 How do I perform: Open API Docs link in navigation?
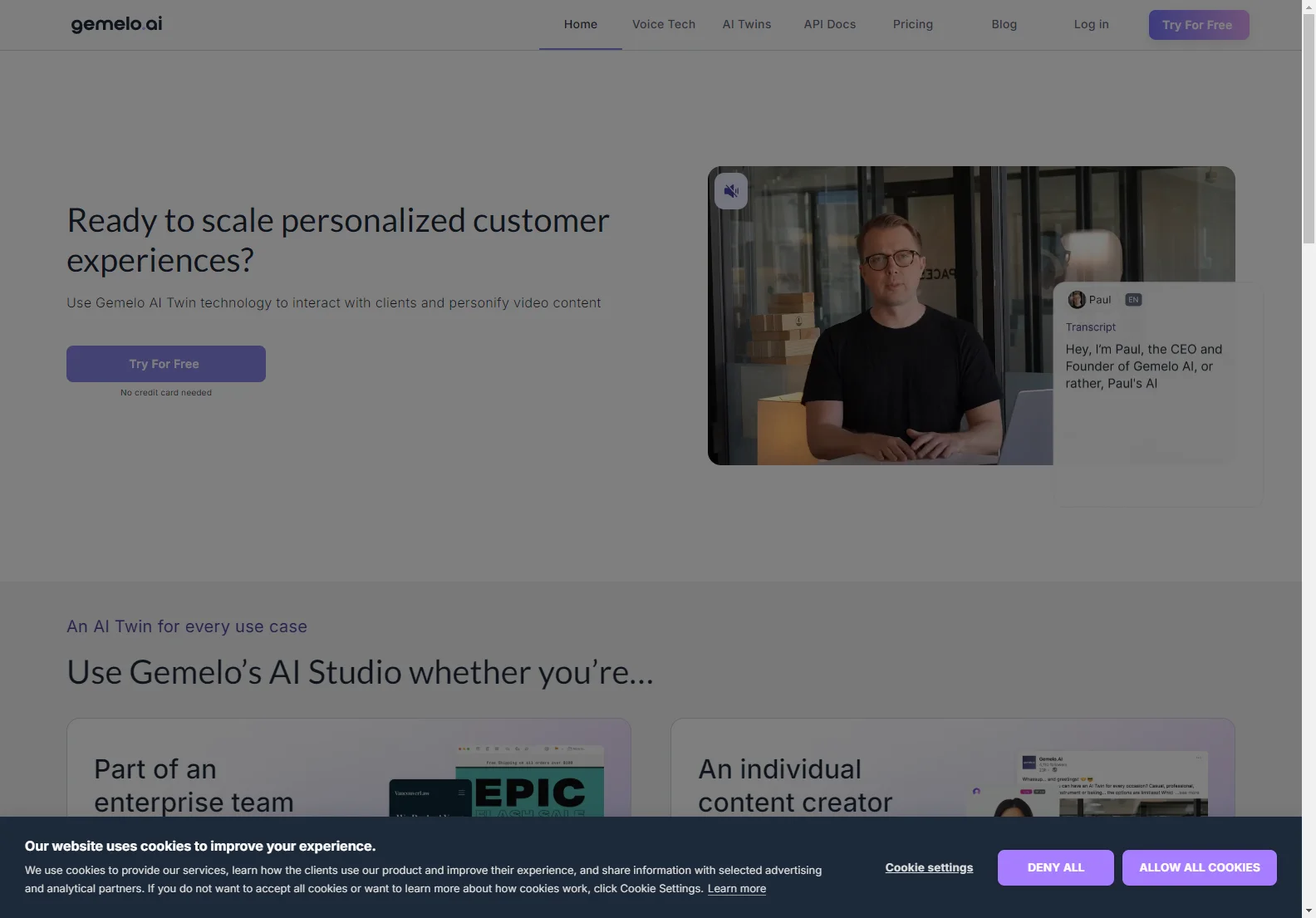[x=830, y=25]
